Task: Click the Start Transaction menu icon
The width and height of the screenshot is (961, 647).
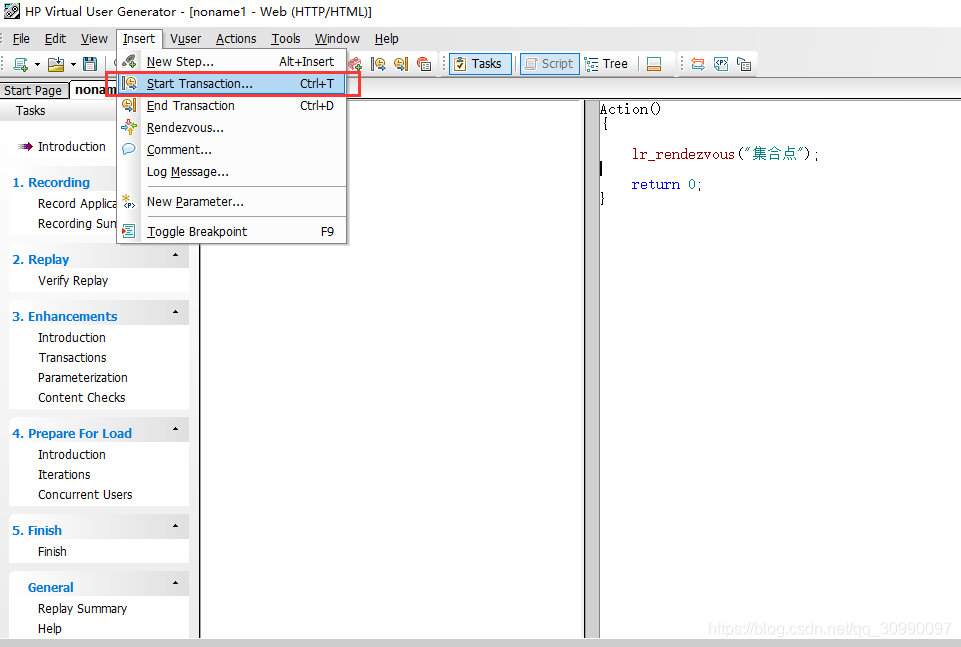Action: [x=129, y=83]
